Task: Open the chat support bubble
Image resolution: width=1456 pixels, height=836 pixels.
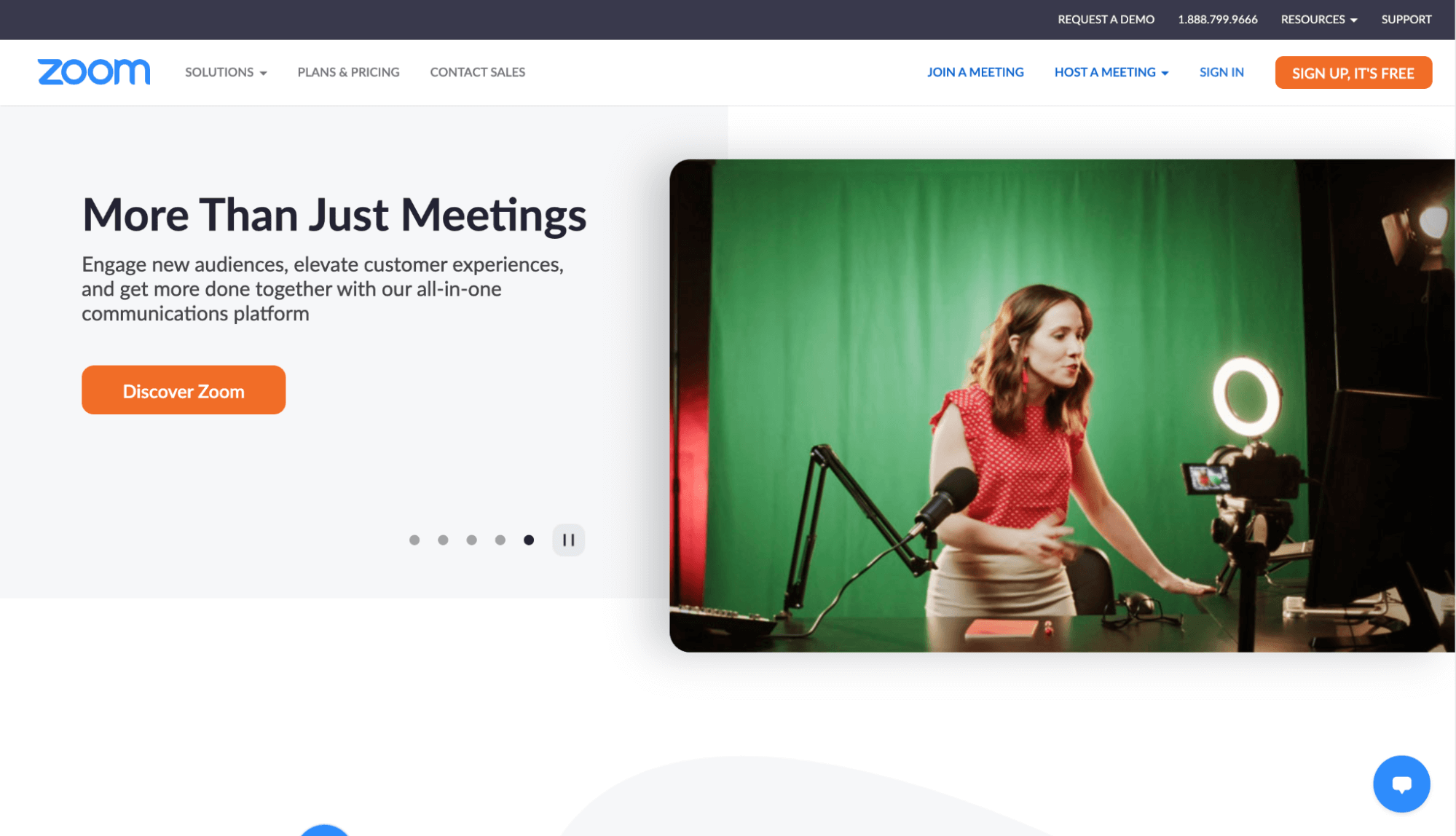Action: pos(1401,784)
